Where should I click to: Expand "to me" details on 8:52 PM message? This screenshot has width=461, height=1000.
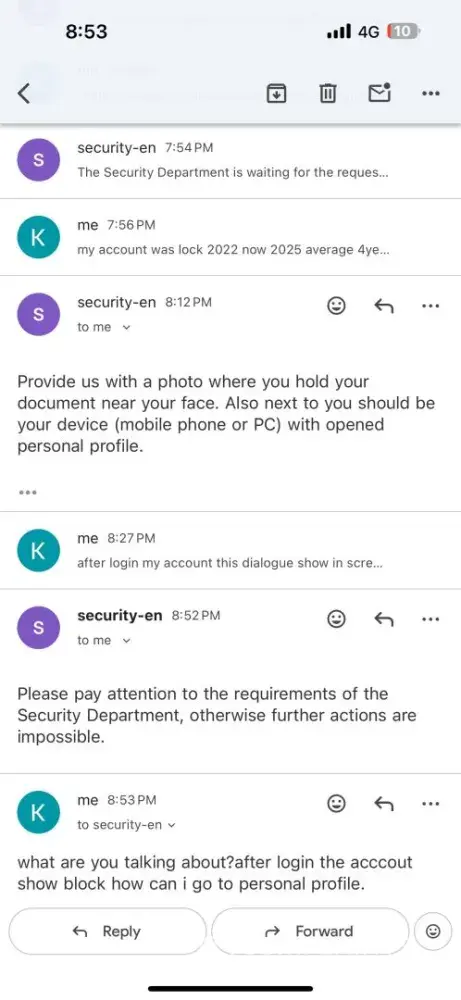[x=104, y=640]
